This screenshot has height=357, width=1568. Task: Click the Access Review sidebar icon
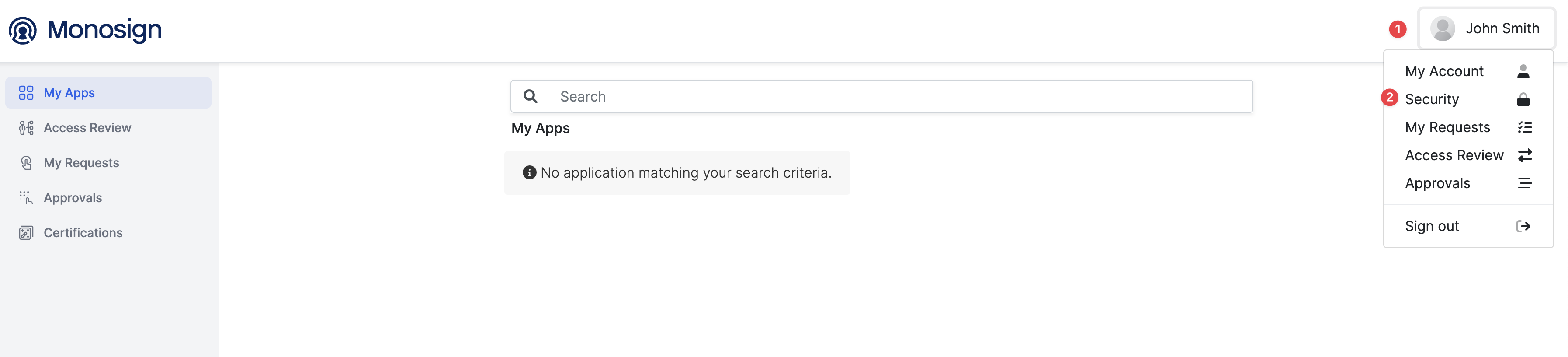25,128
